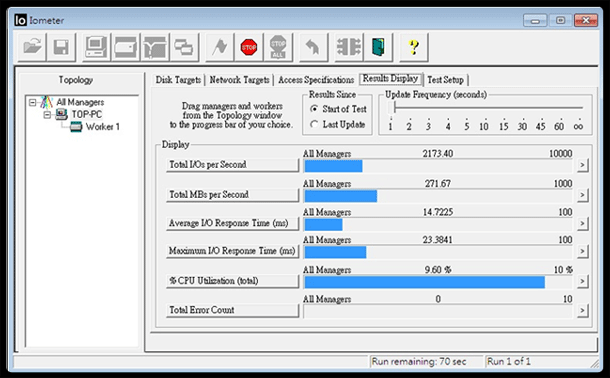Click the Total Error Count empty bar
610x378 pixels.
[438, 311]
